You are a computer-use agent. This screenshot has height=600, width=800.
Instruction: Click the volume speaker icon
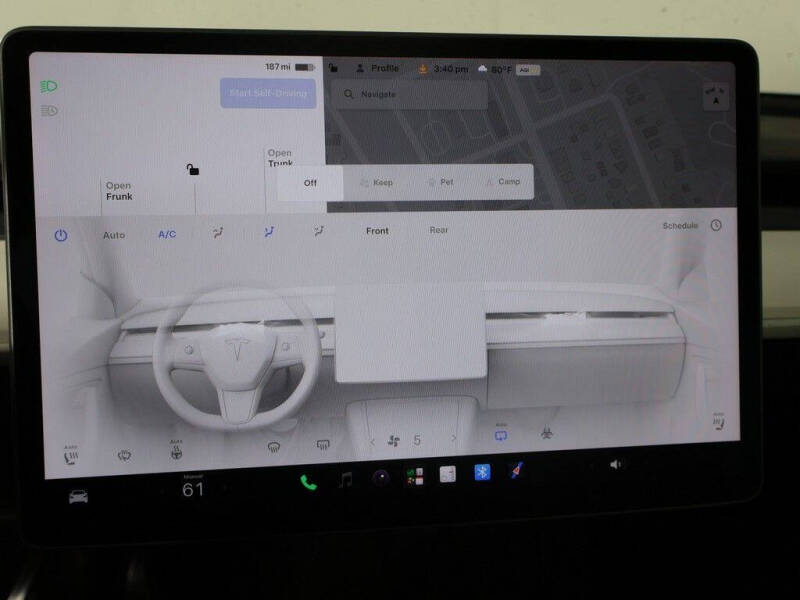pos(615,464)
